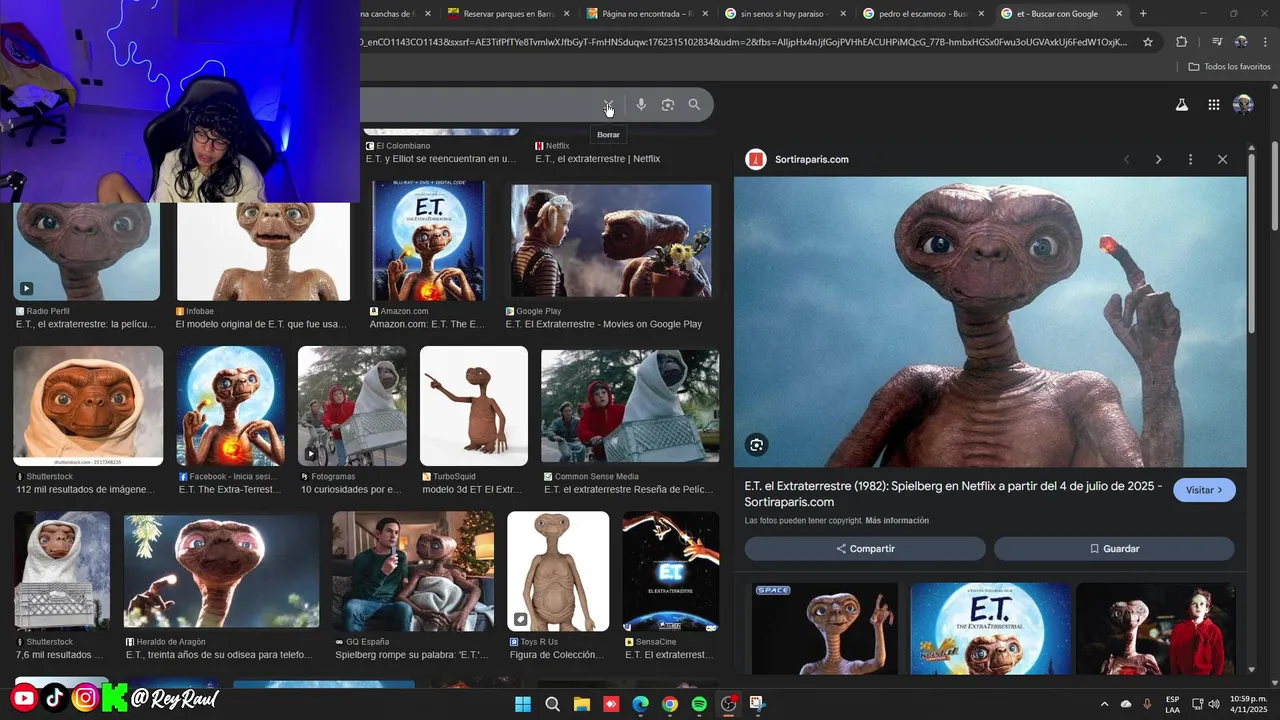Switch to 'sin senos si hay paraíso' tab
The height and width of the screenshot is (720, 1280).
pyautogui.click(x=784, y=14)
